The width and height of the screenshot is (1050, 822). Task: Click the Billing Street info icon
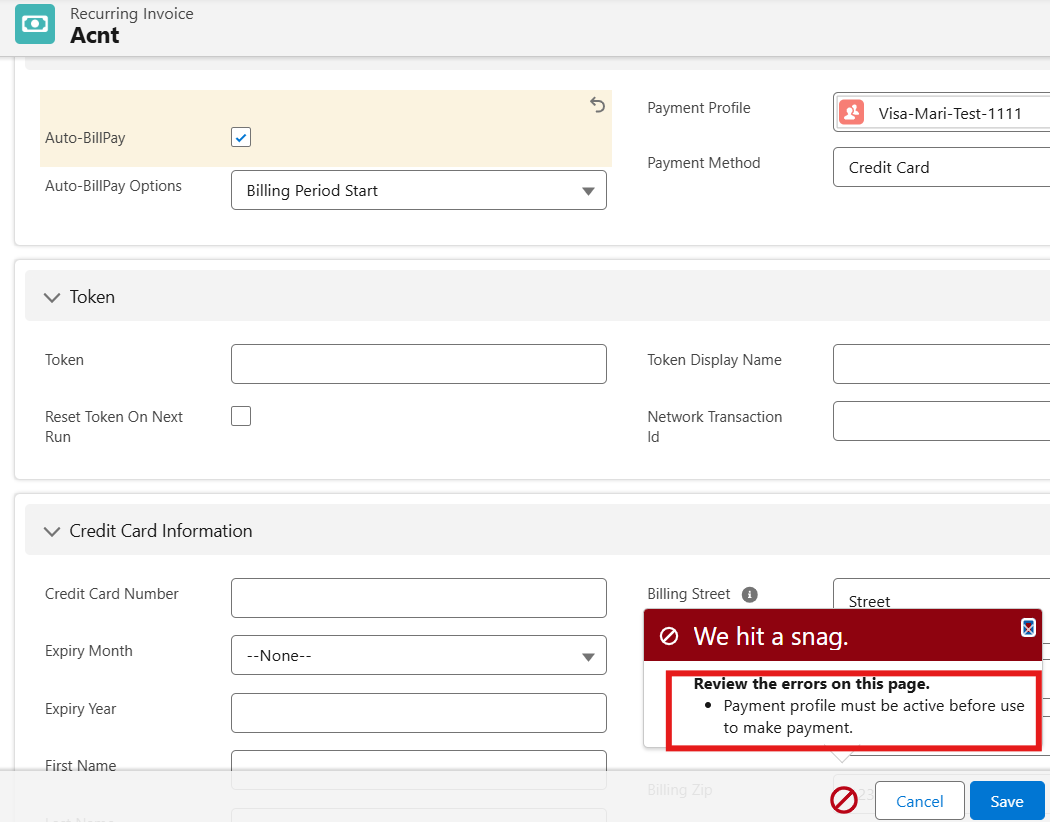(x=750, y=594)
